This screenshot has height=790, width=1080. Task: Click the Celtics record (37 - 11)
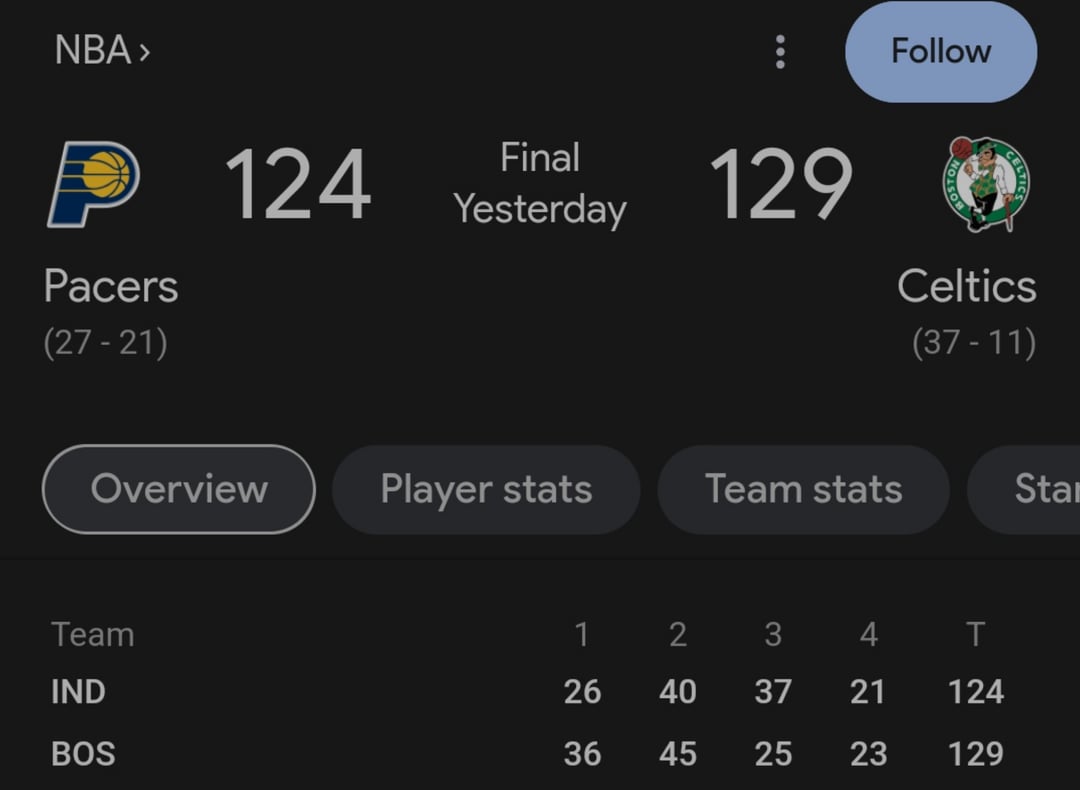click(x=974, y=343)
